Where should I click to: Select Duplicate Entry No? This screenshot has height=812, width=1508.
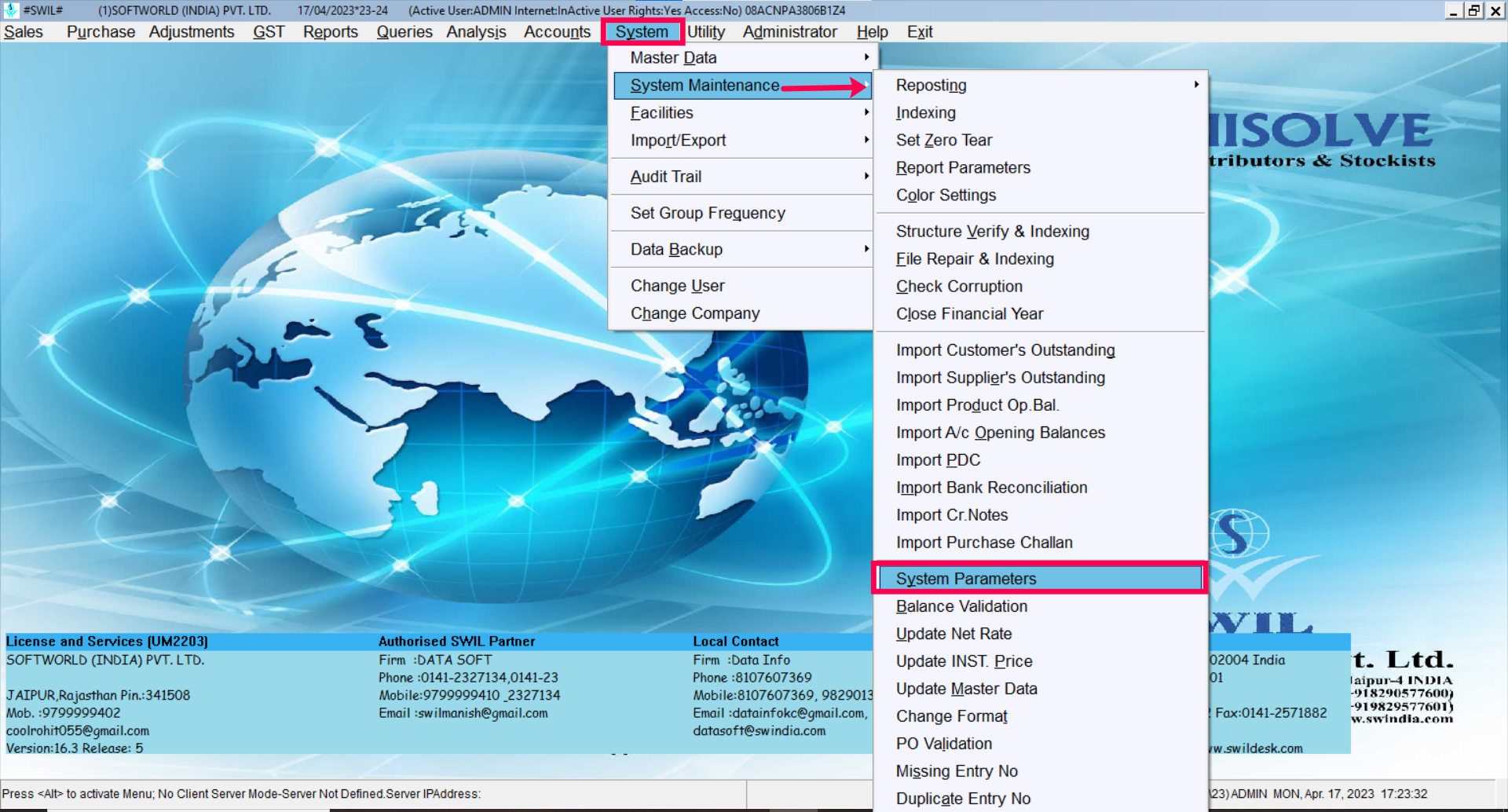1041,799
